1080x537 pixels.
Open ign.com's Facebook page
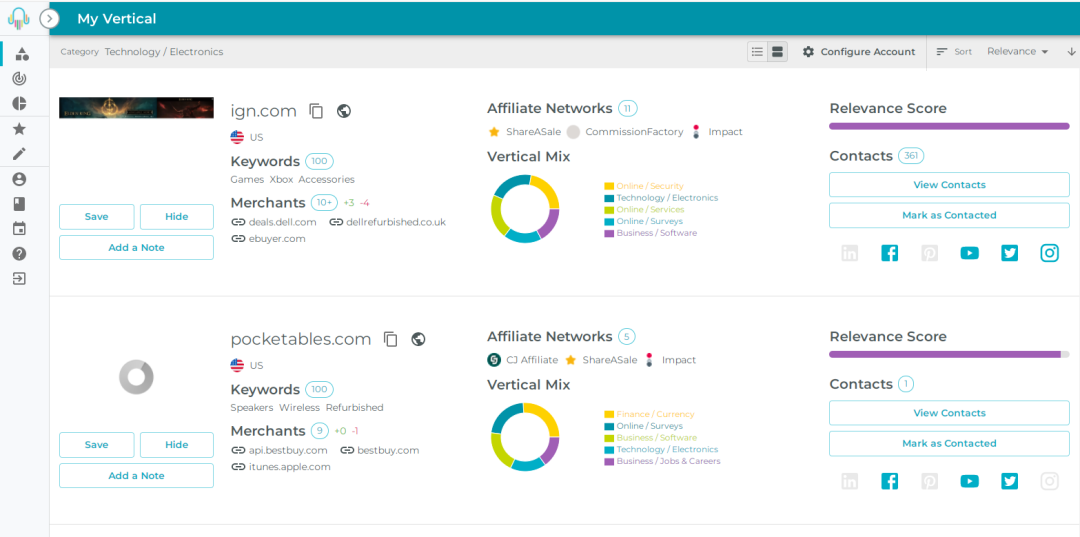[x=889, y=253]
